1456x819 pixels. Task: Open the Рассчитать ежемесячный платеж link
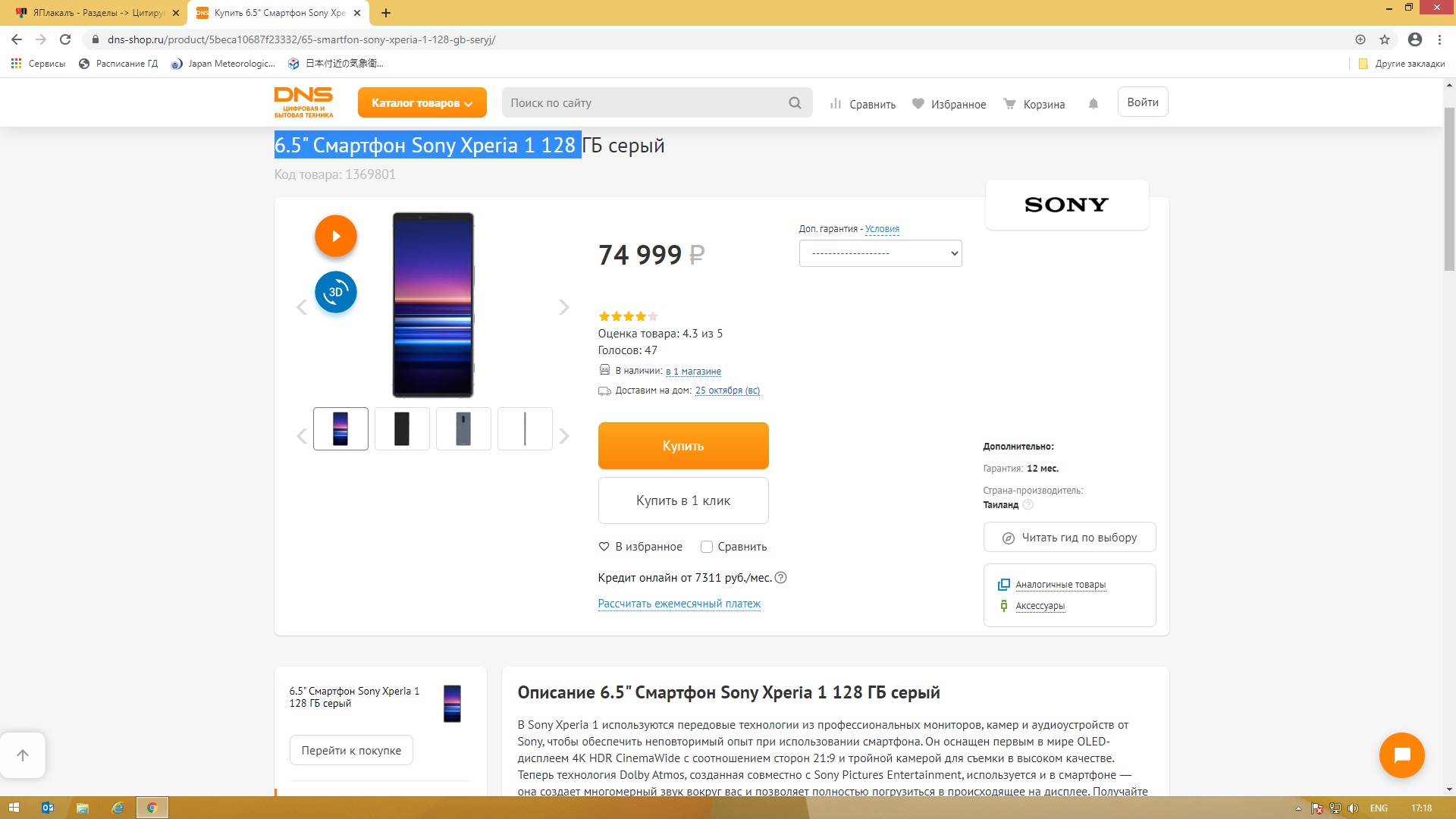(x=679, y=604)
